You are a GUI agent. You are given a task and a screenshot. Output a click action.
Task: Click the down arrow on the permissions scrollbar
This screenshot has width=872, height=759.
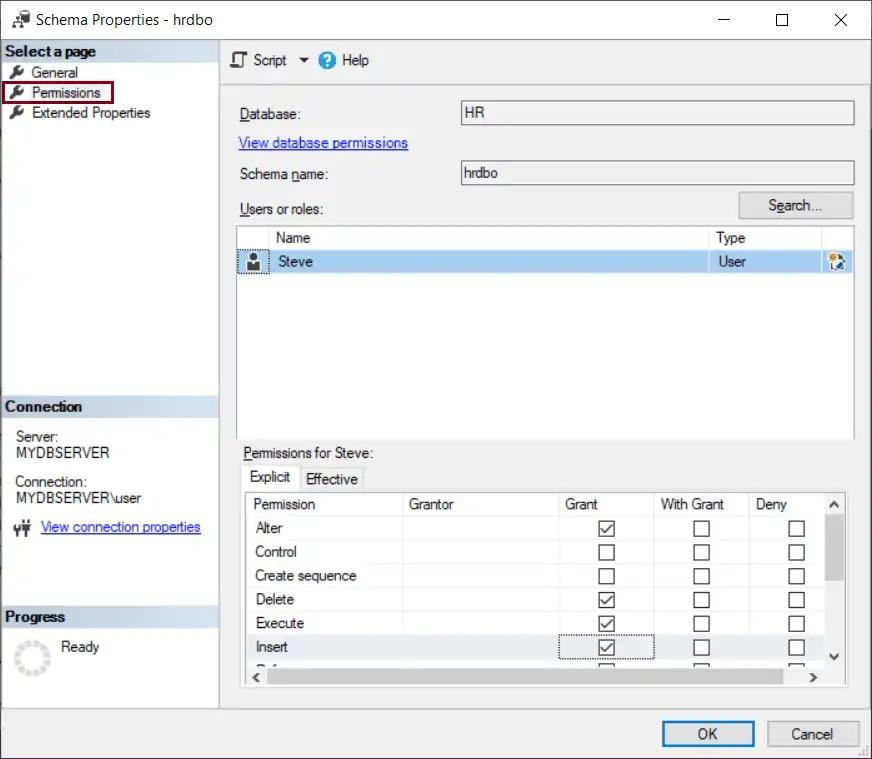tap(833, 657)
